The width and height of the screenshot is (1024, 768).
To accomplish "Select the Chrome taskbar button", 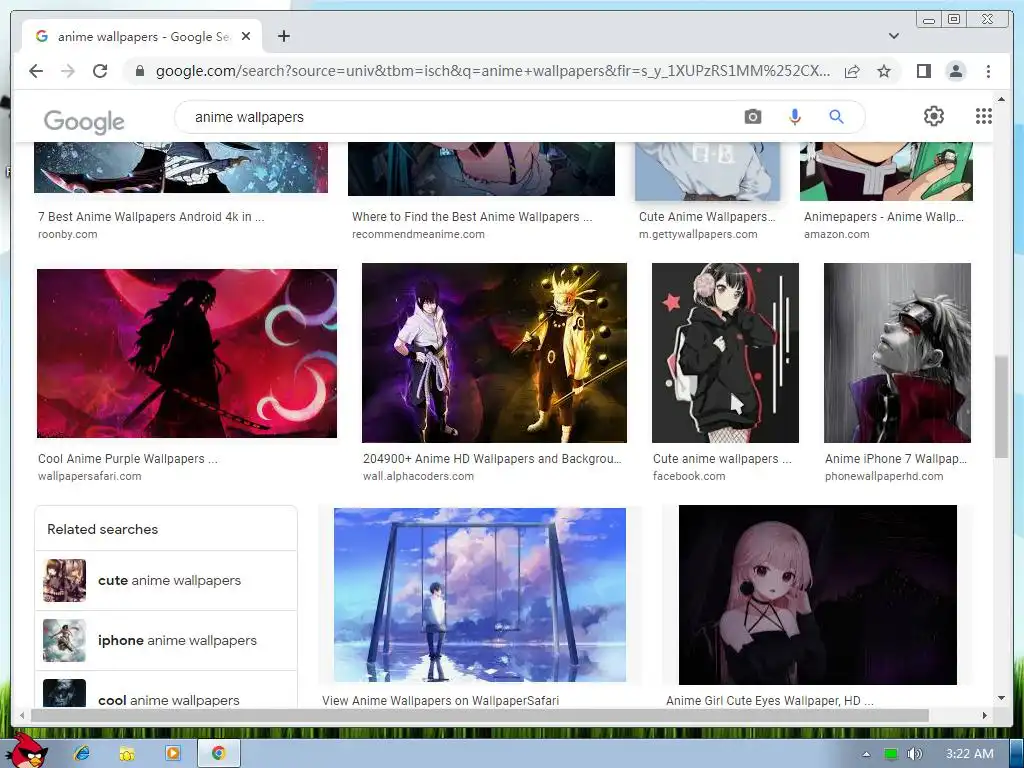I will pos(218,754).
